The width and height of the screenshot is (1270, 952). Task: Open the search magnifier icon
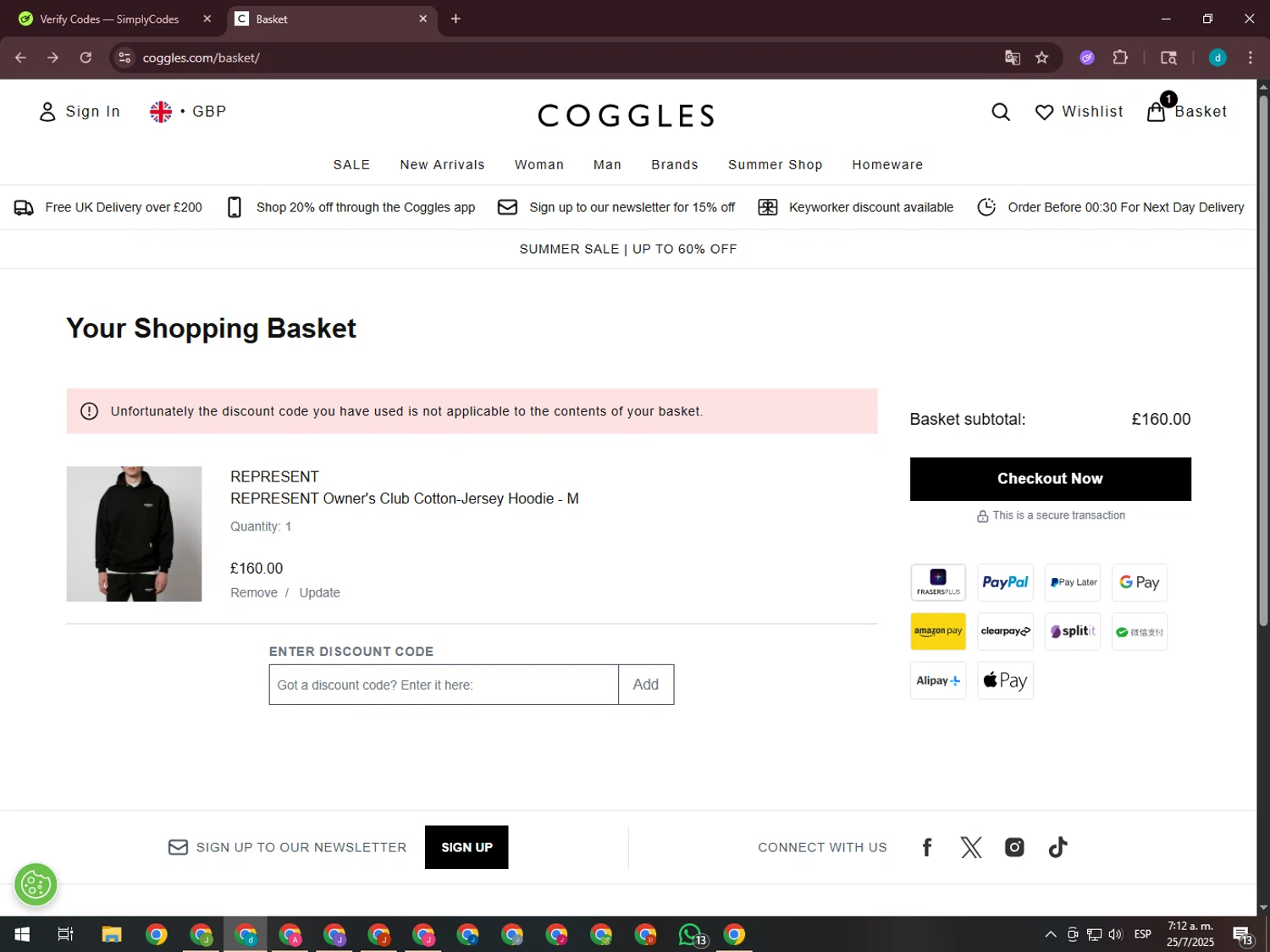[x=1000, y=112]
